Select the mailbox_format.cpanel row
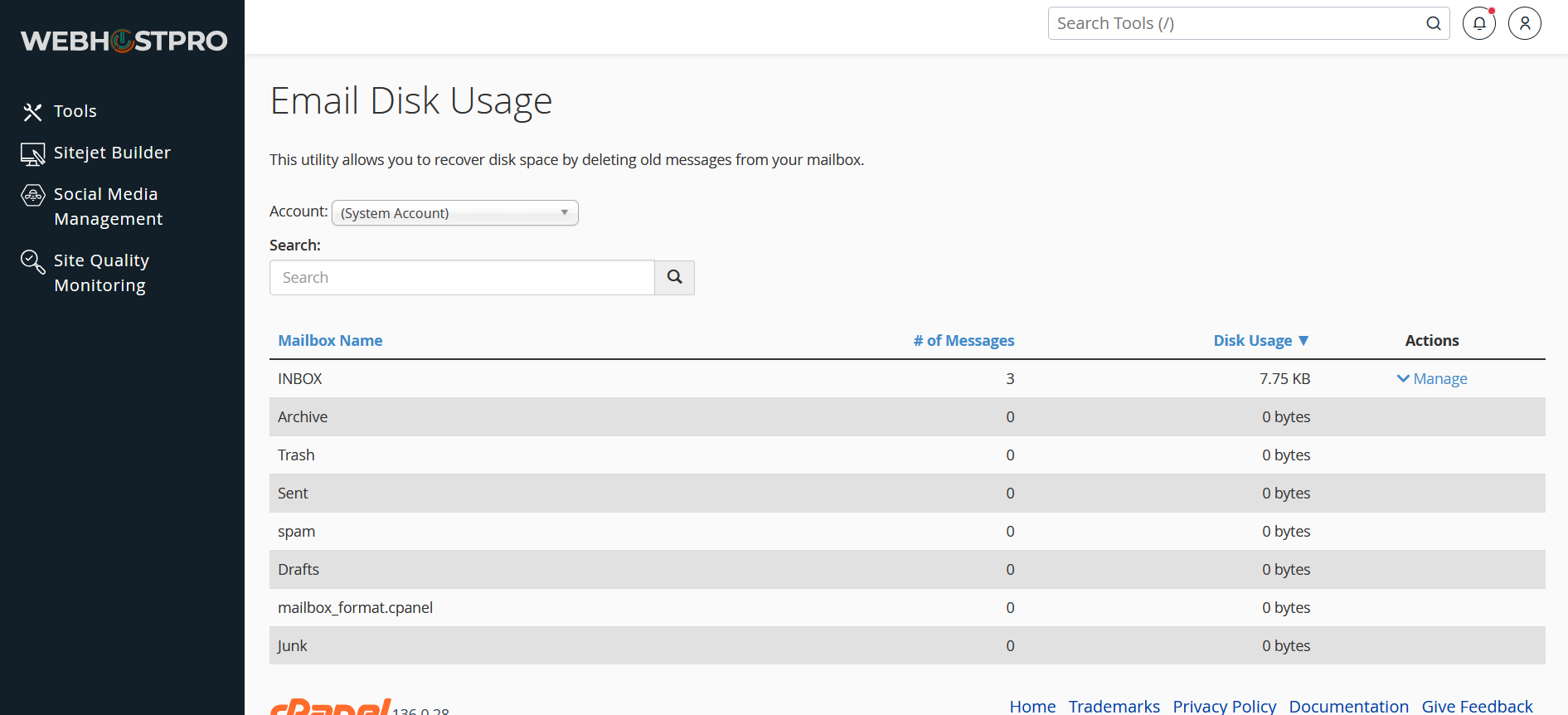 point(907,608)
